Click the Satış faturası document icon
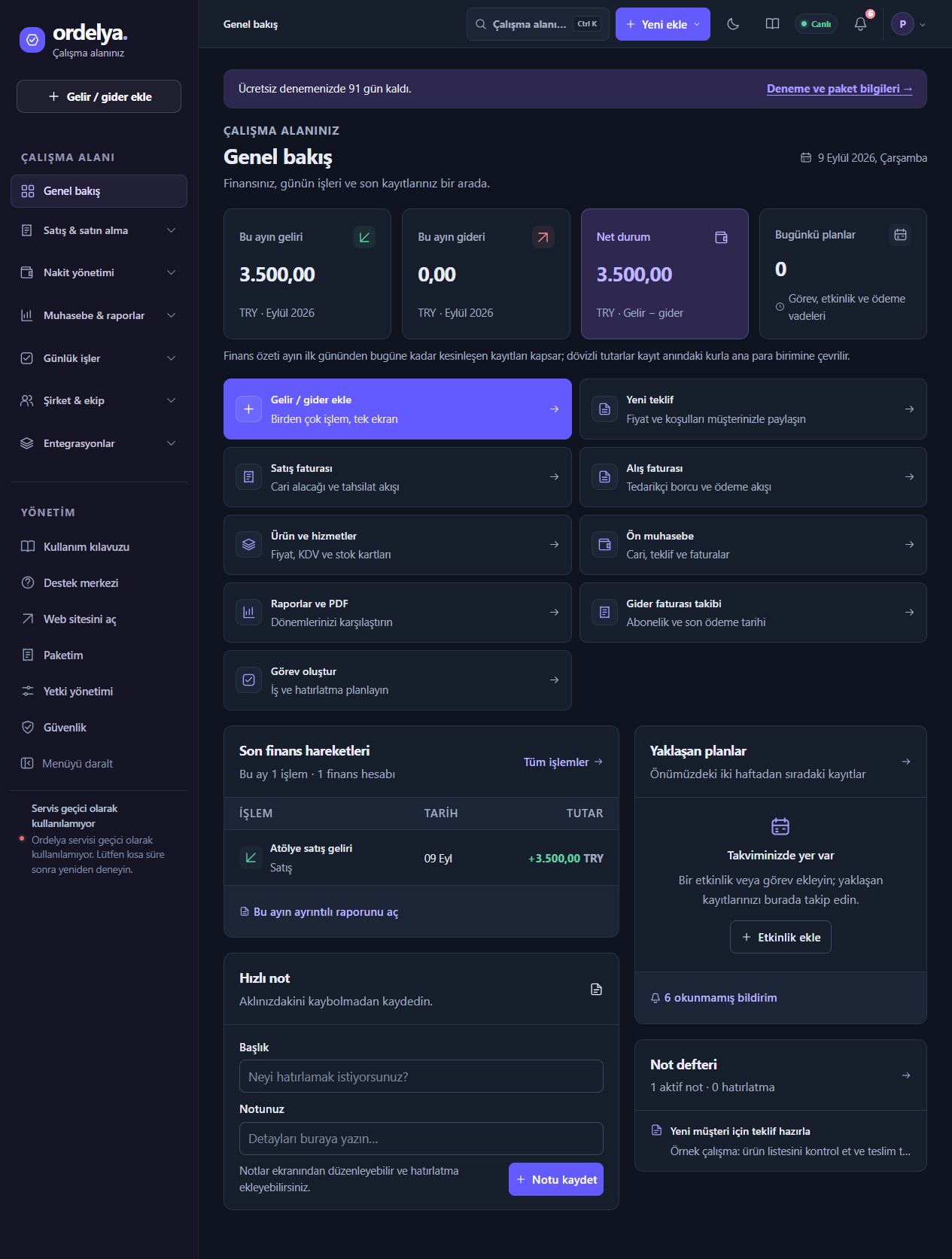Image resolution: width=952 pixels, height=1259 pixels. click(248, 477)
